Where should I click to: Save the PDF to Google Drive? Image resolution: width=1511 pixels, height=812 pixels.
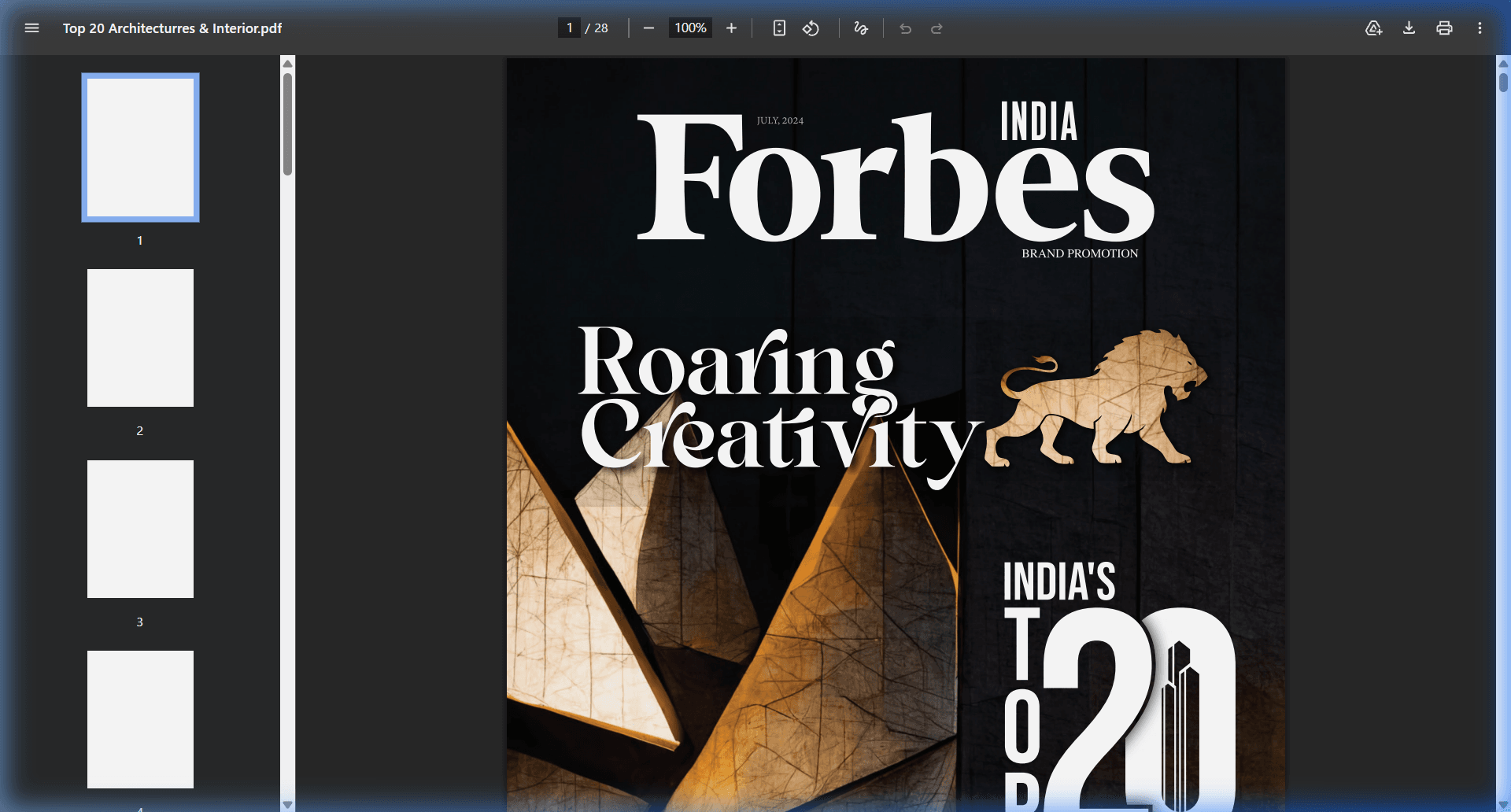1373,28
